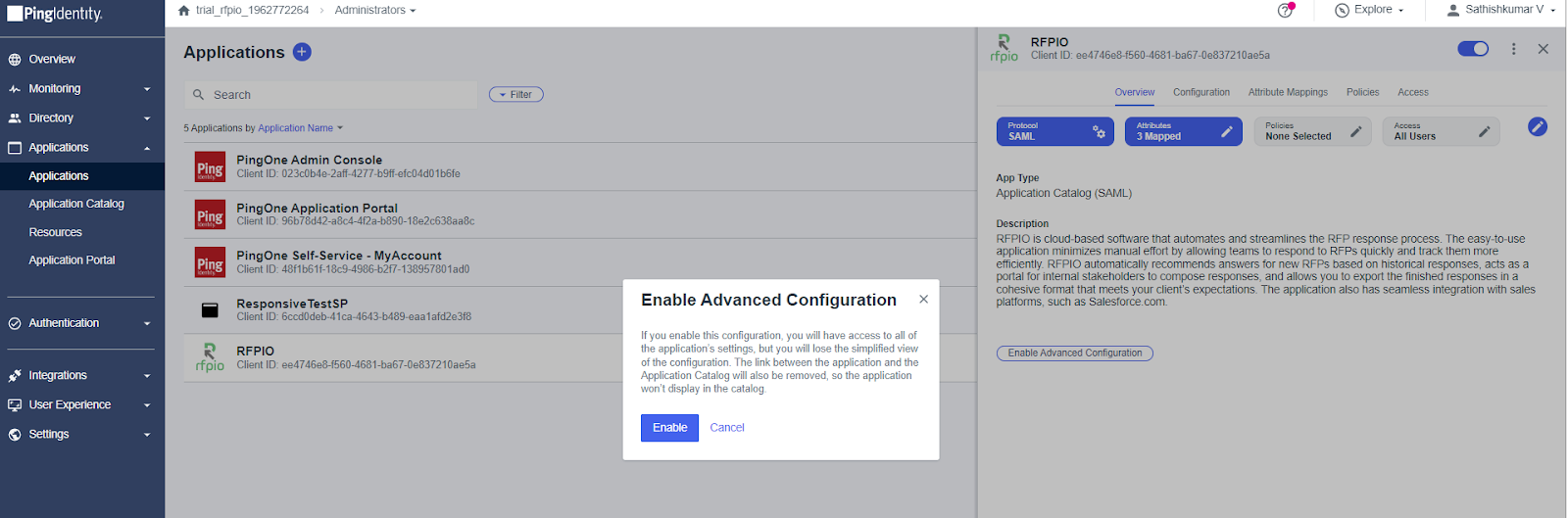Switch to the Access tab
The width and height of the screenshot is (1568, 518).
(x=1413, y=92)
